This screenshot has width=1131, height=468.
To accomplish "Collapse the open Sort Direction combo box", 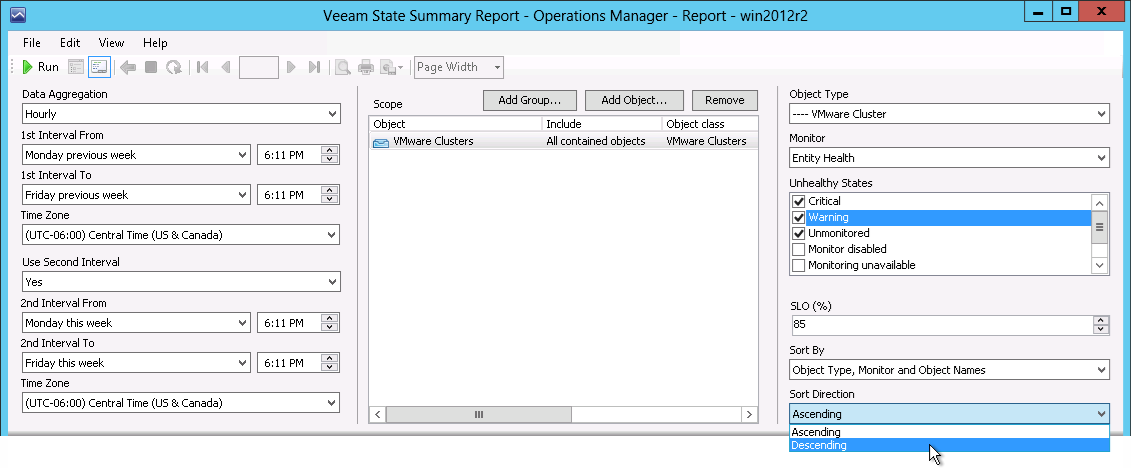I will coord(1101,414).
